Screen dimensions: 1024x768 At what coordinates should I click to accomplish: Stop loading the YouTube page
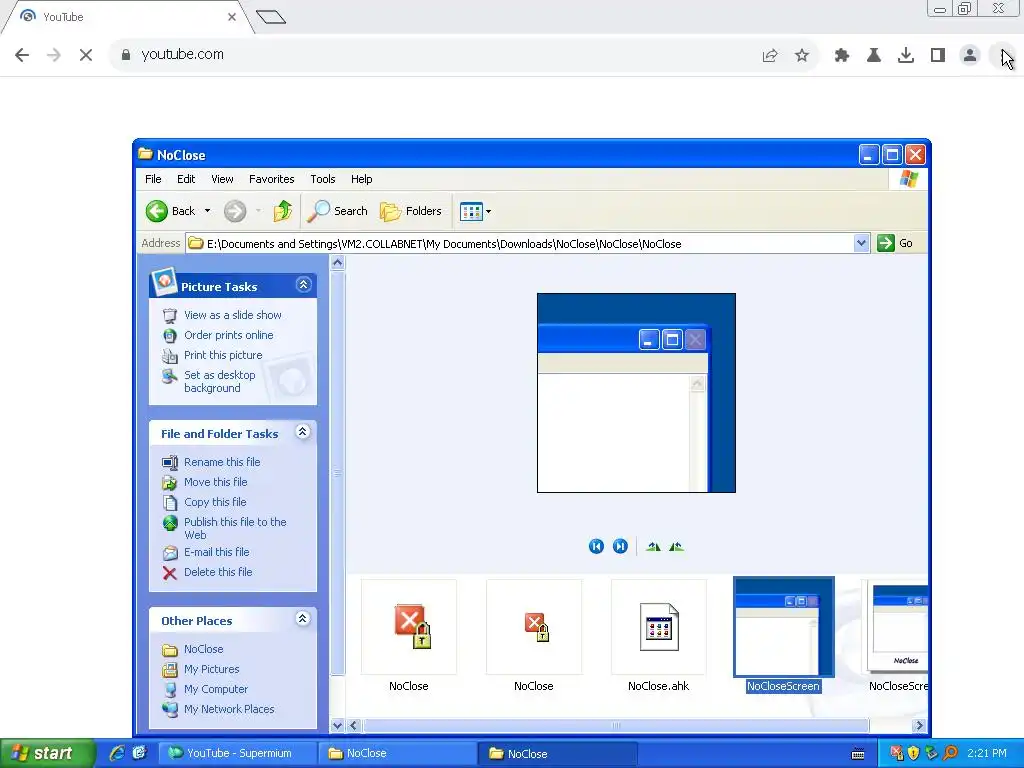86,55
